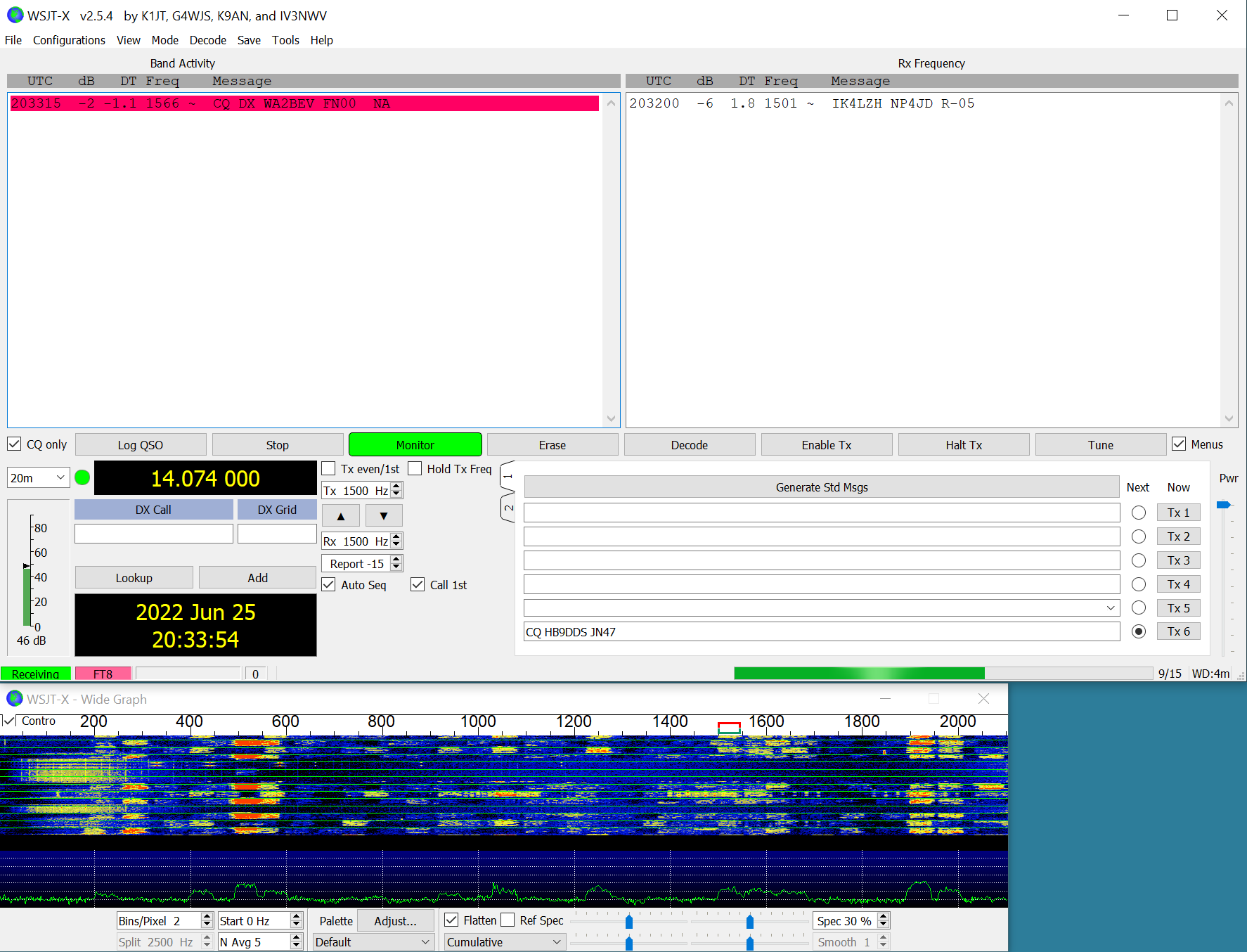Click the Add button
1247x952 pixels.
coord(257,577)
